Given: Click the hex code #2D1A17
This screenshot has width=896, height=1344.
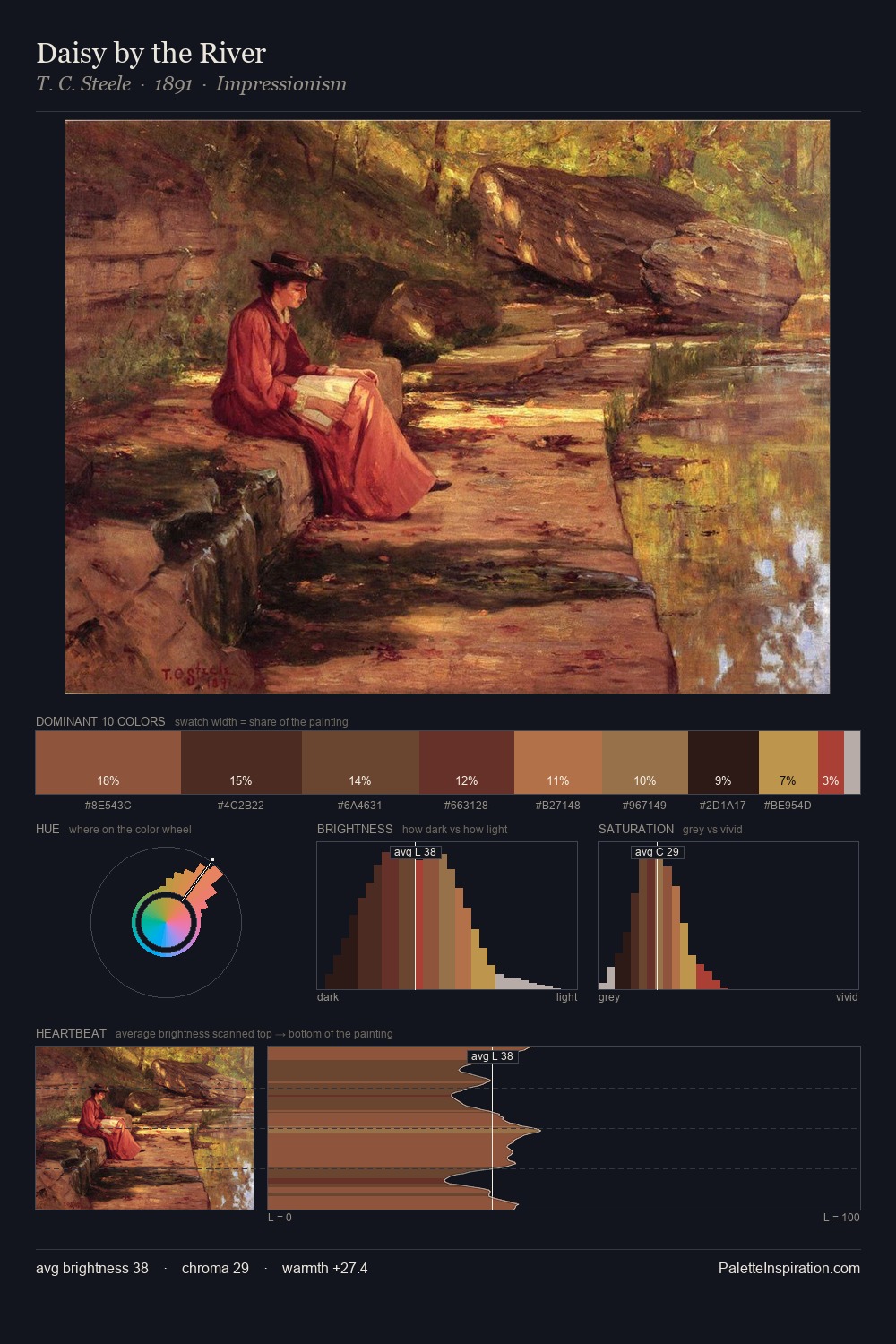Looking at the screenshot, I should click(x=723, y=806).
